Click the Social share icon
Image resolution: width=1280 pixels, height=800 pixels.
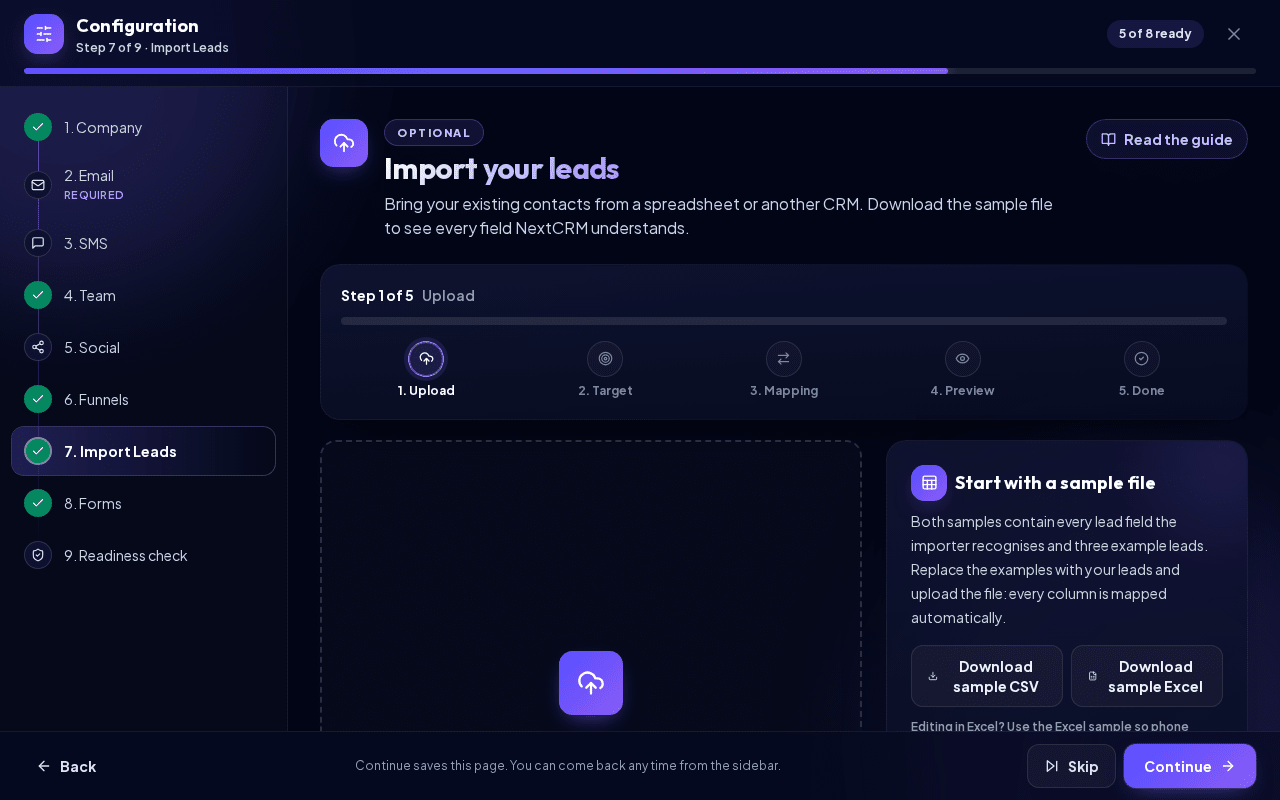coord(38,347)
